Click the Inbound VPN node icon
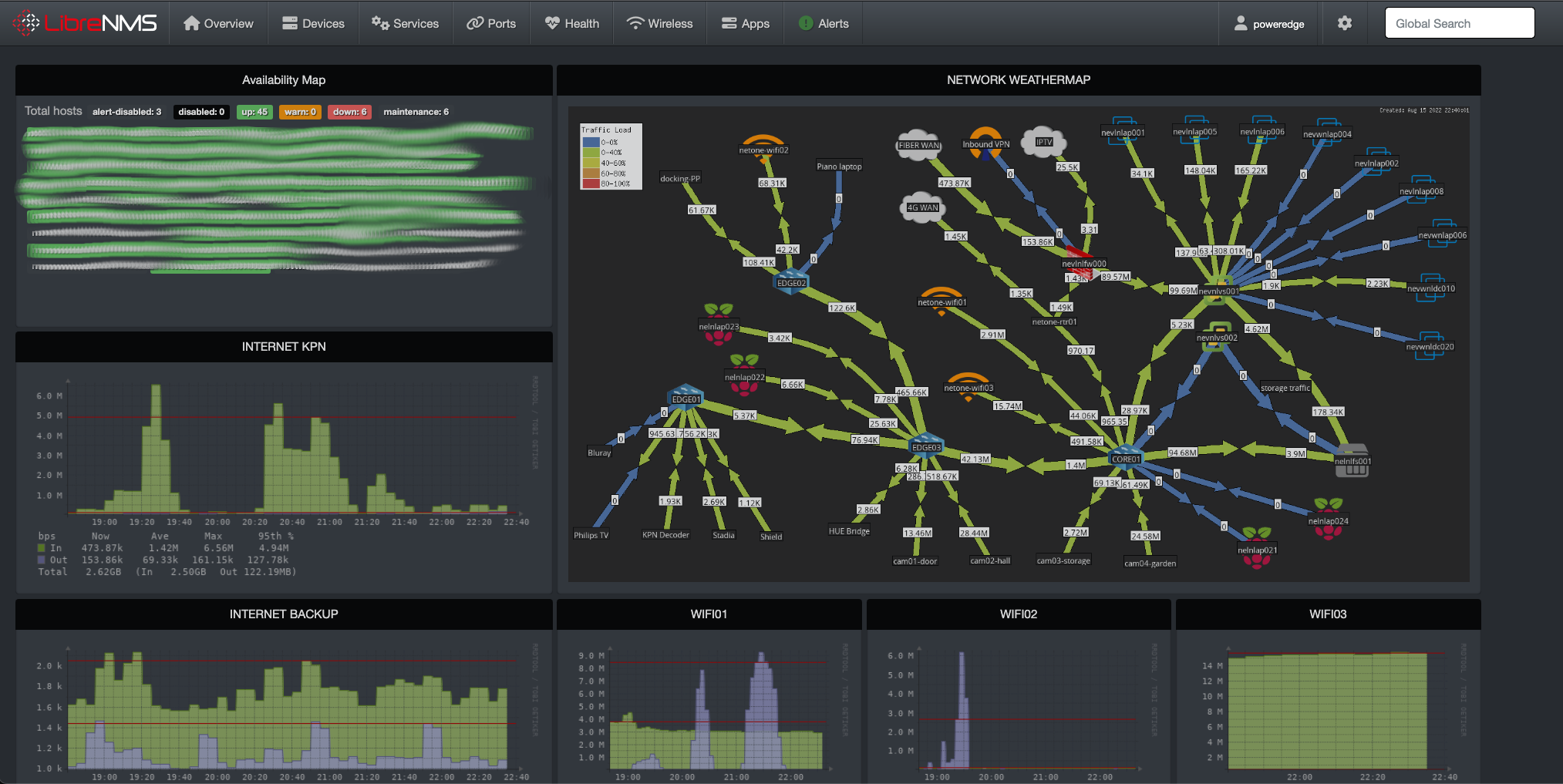Viewport: 1563px width, 784px height. 985,143
